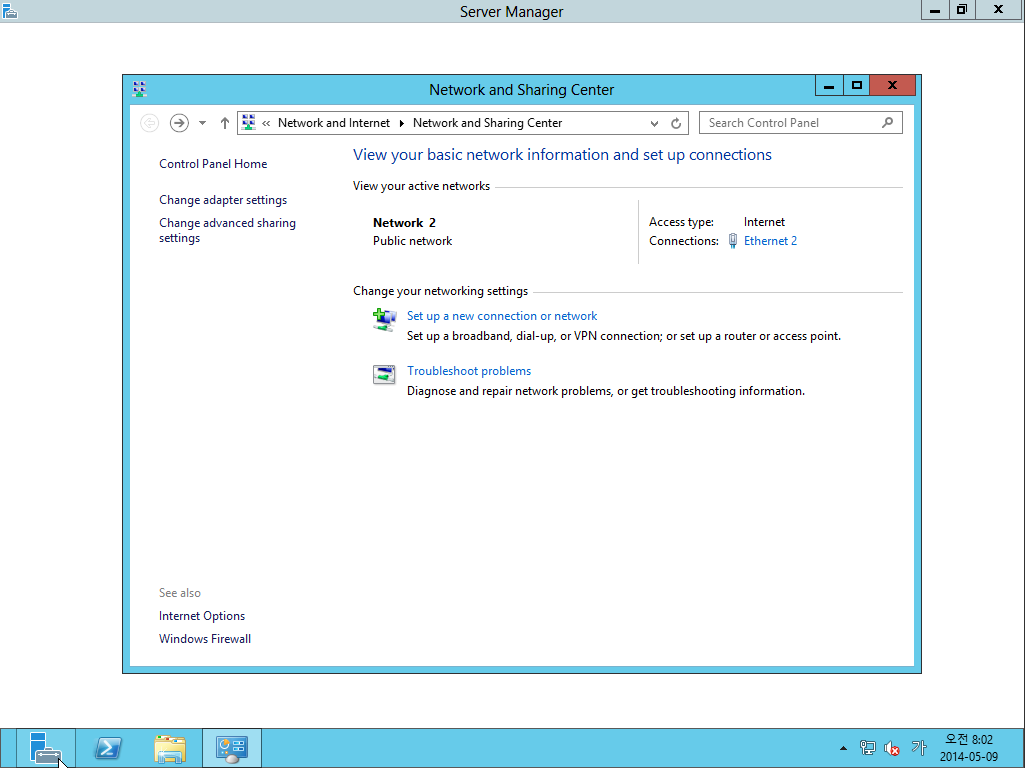Click the Access type Internet value
Viewport: 1025px width, 768px height.
(x=764, y=222)
